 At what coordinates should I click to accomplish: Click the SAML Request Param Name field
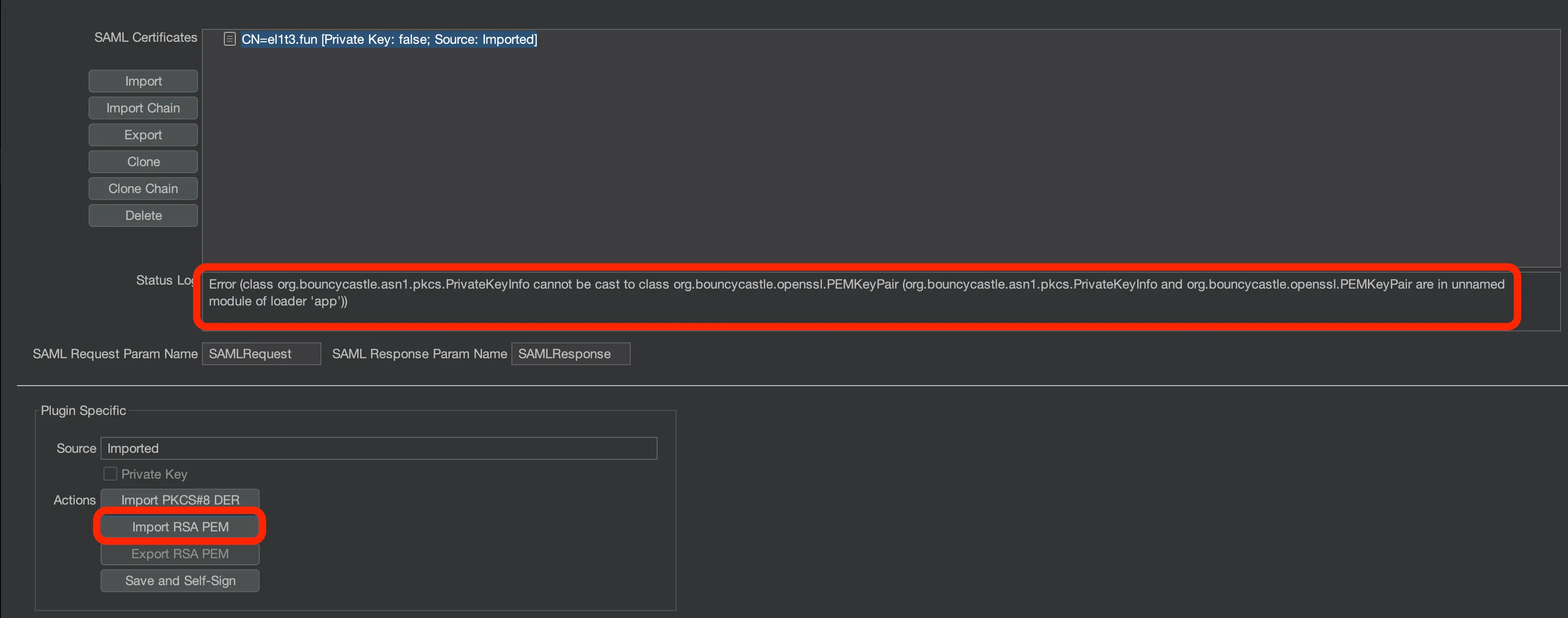click(x=261, y=353)
